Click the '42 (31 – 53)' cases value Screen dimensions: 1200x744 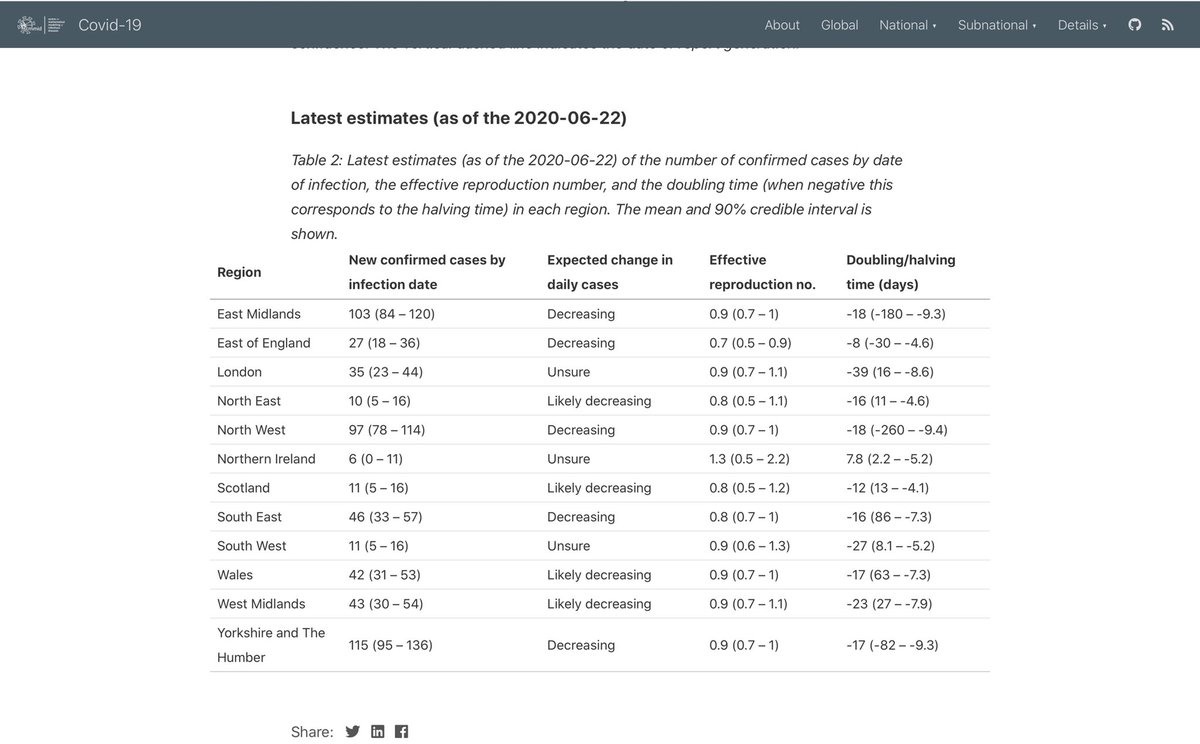385,575
